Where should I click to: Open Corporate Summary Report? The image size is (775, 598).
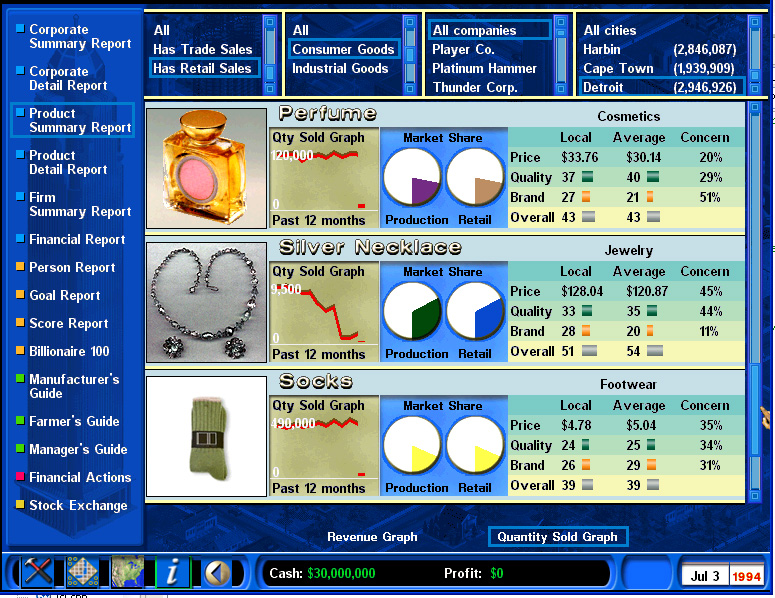[x=80, y=37]
